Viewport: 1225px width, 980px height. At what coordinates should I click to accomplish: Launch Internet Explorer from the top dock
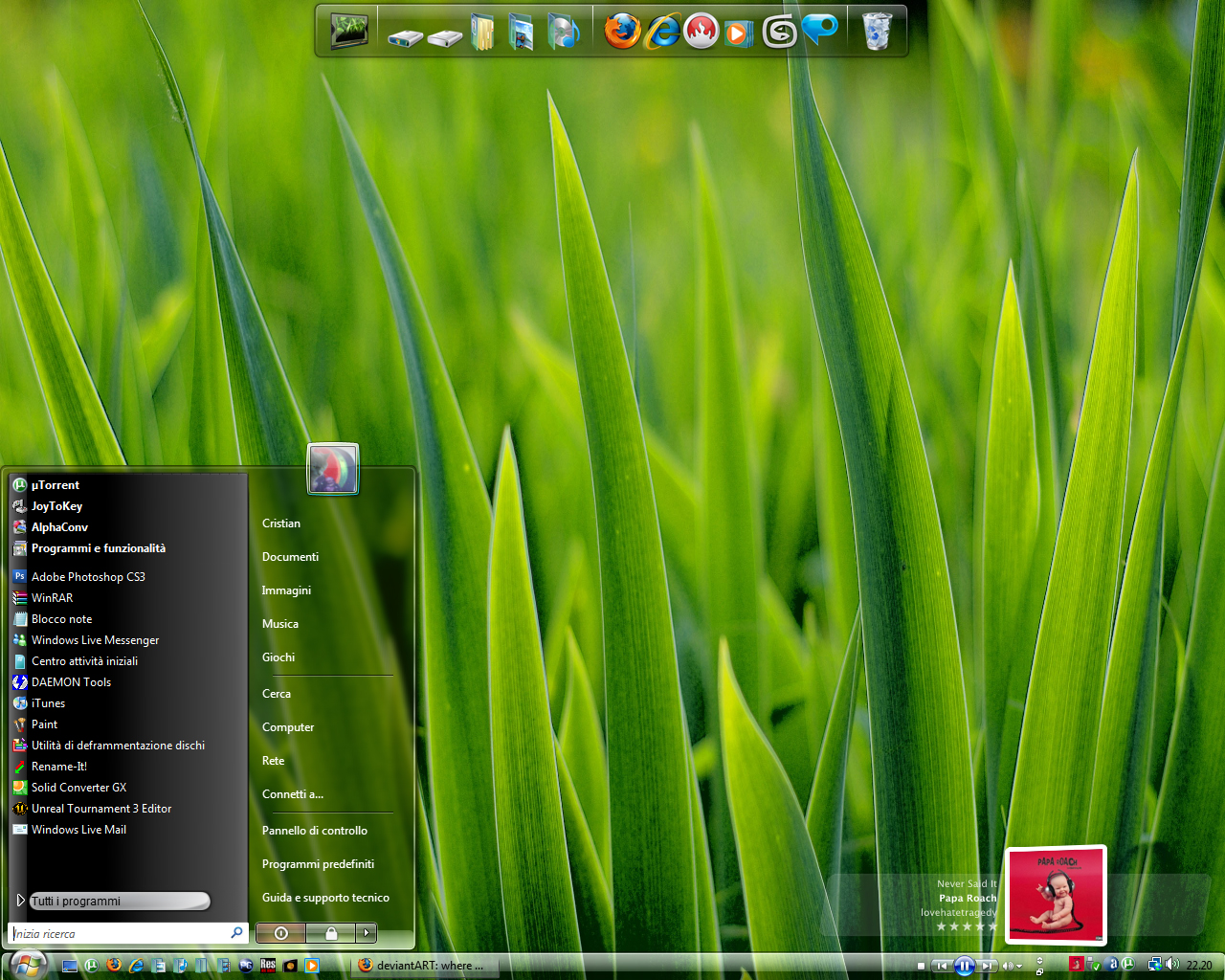click(x=662, y=32)
